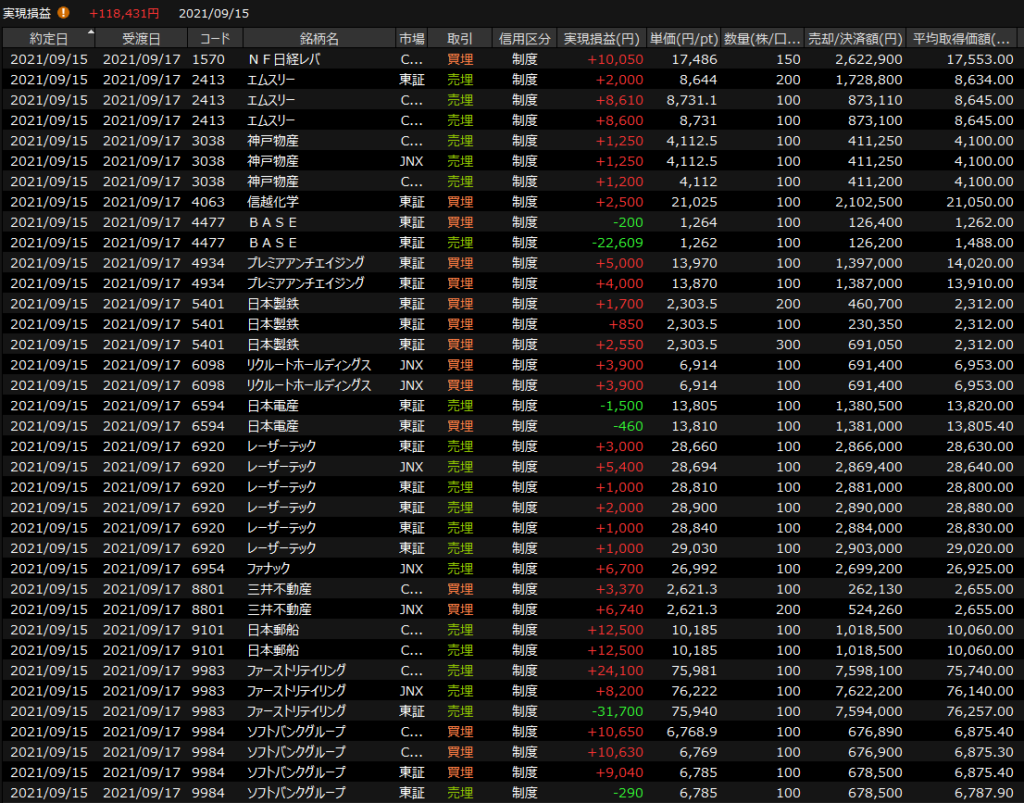Click the 市場 column header
Image resolution: width=1024 pixels, height=803 pixels.
[x=411, y=39]
